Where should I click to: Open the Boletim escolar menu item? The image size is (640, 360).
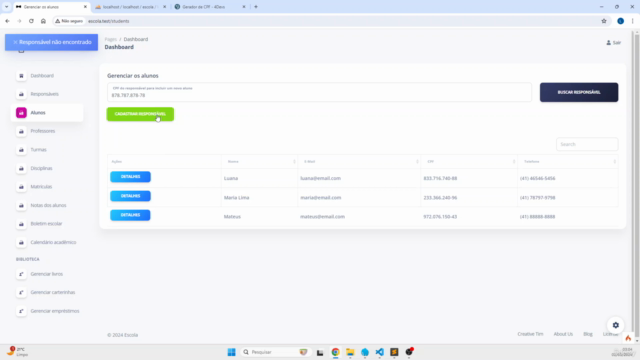click(x=46, y=224)
